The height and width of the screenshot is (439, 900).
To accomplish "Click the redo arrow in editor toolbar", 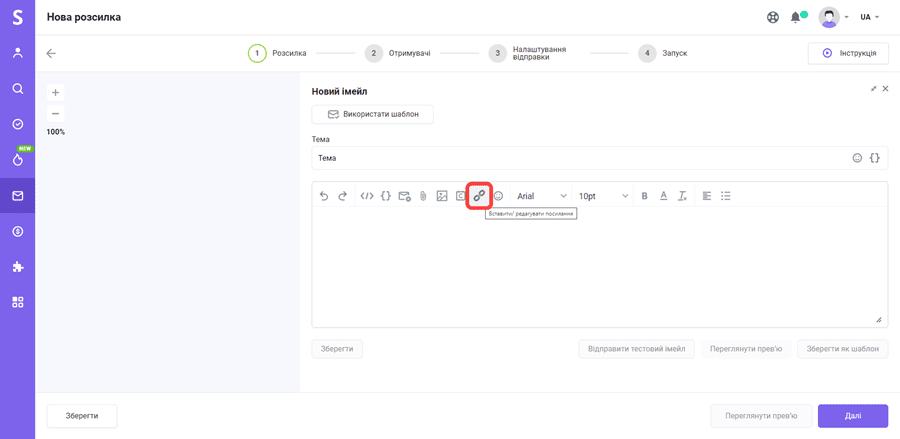I will coord(342,196).
